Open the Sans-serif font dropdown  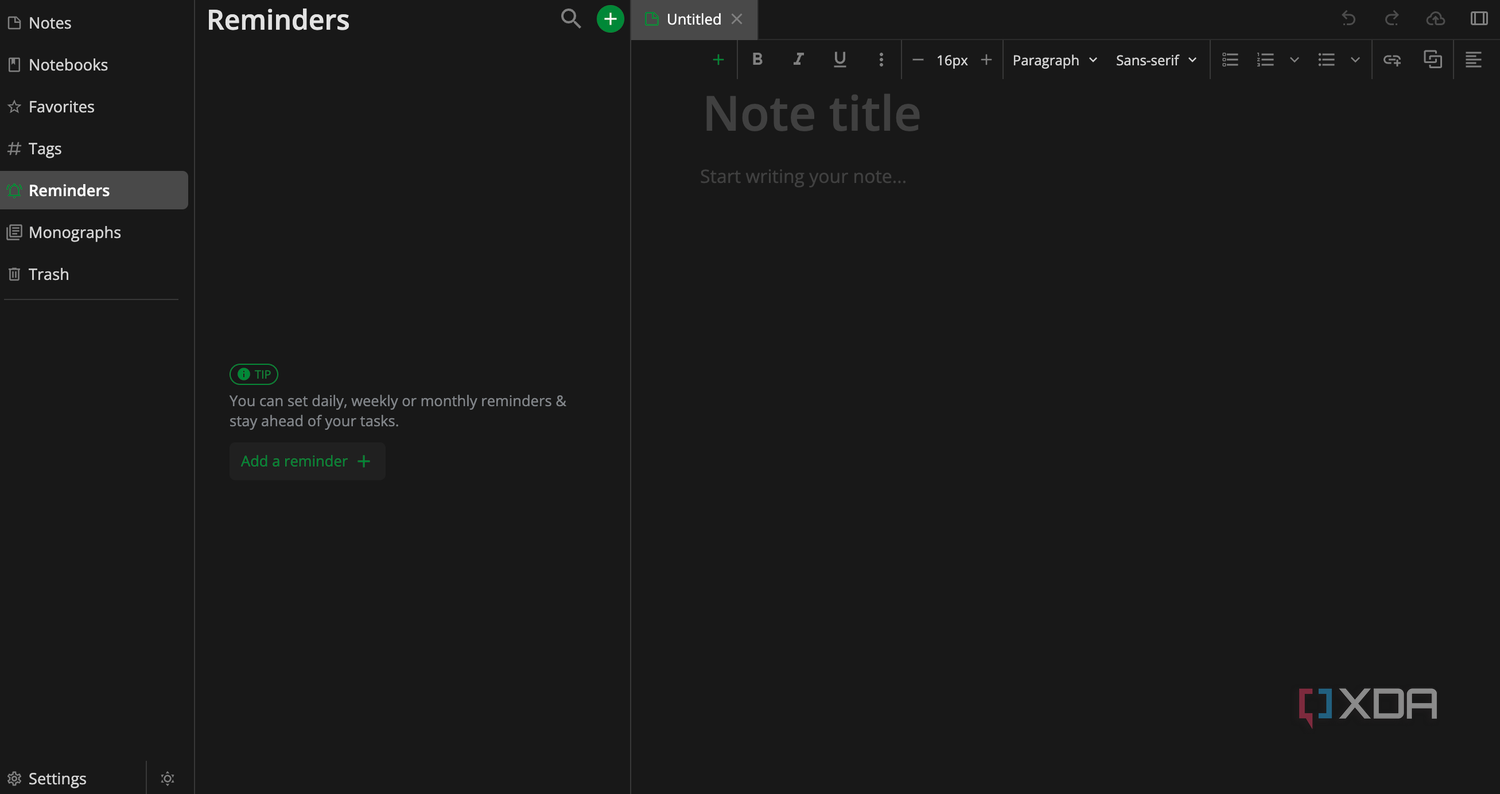[1157, 60]
